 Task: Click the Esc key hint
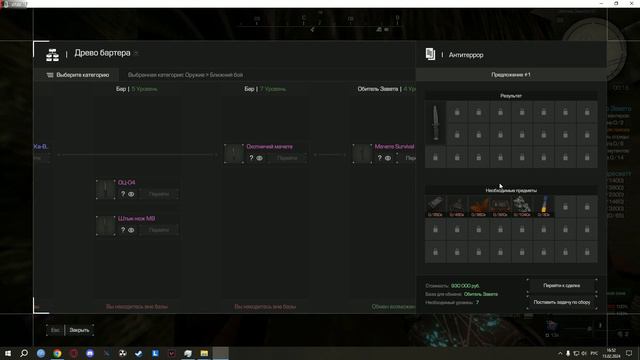click(55, 330)
